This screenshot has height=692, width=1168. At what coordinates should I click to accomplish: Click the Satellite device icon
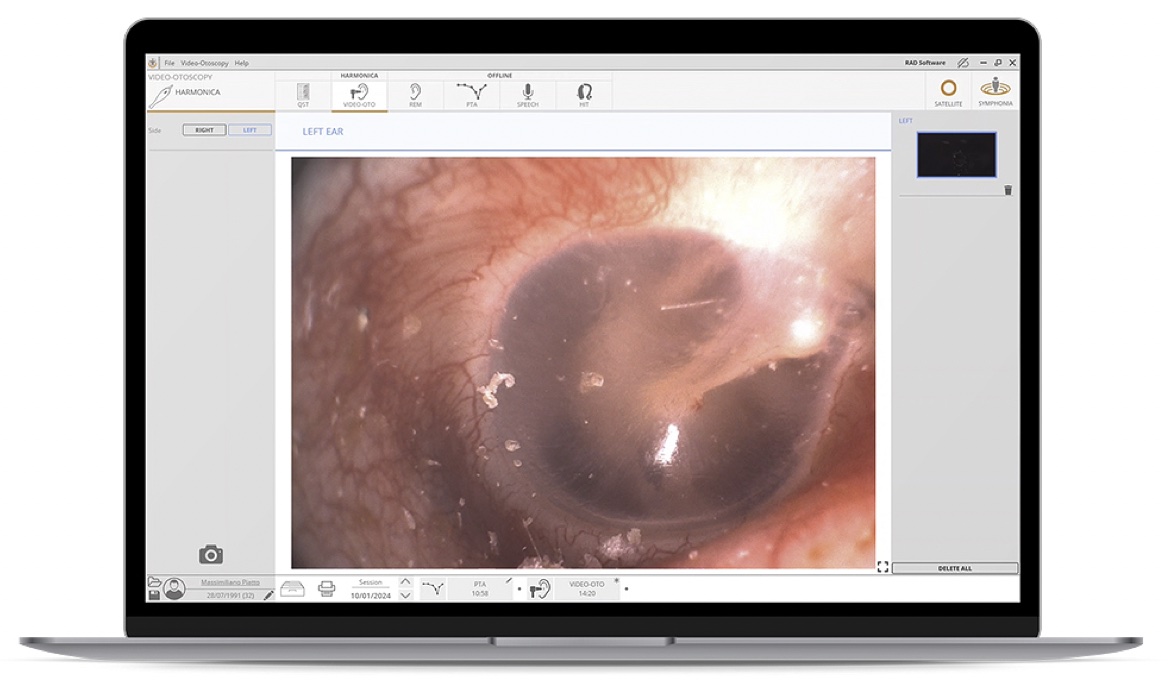948,91
